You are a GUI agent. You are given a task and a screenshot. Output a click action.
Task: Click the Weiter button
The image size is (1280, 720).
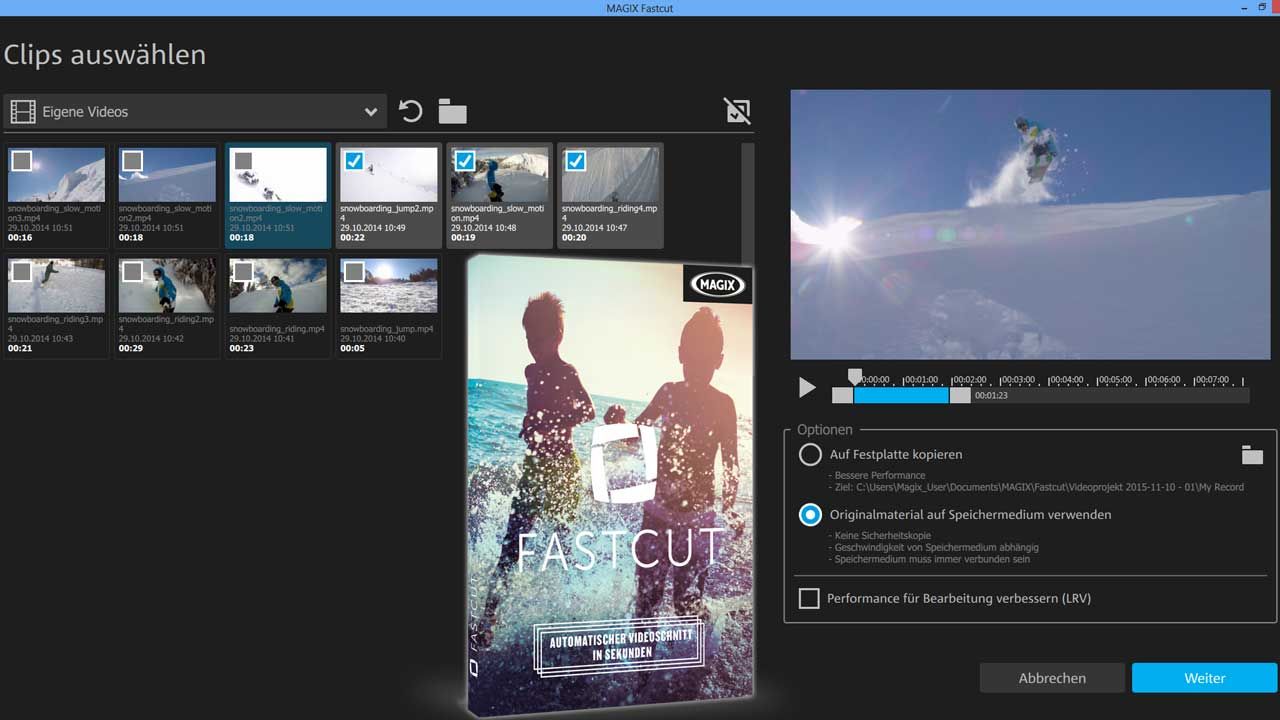pos(1204,678)
